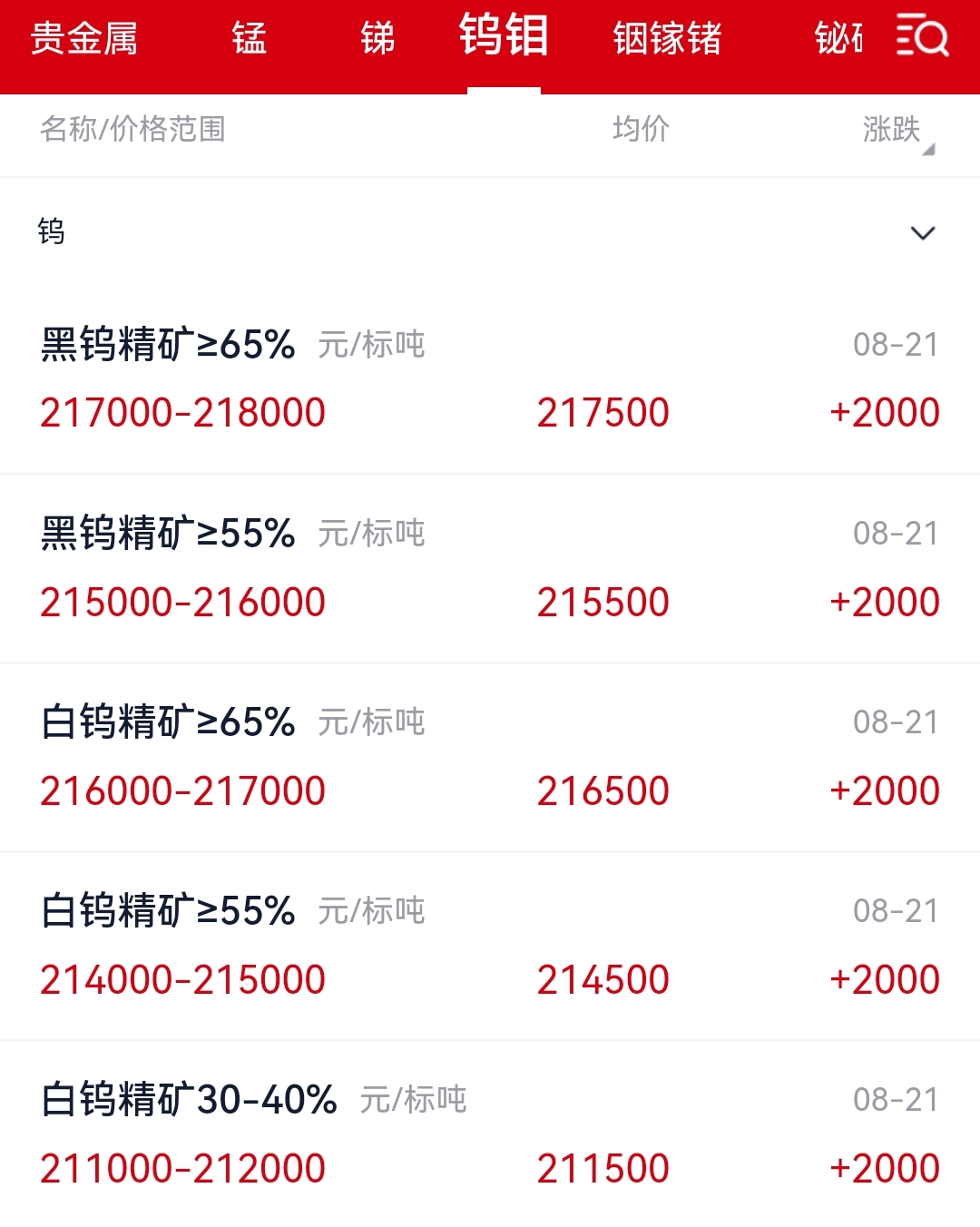980x1227 pixels.
Task: Open the search list icon in header
Action: coord(922,36)
